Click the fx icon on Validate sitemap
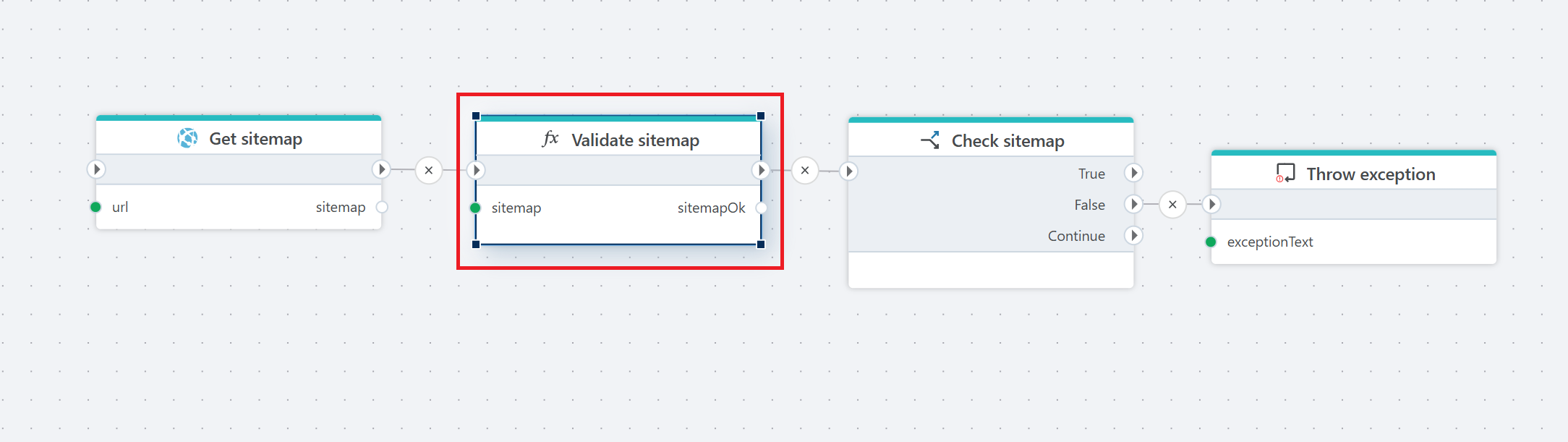 pos(550,139)
